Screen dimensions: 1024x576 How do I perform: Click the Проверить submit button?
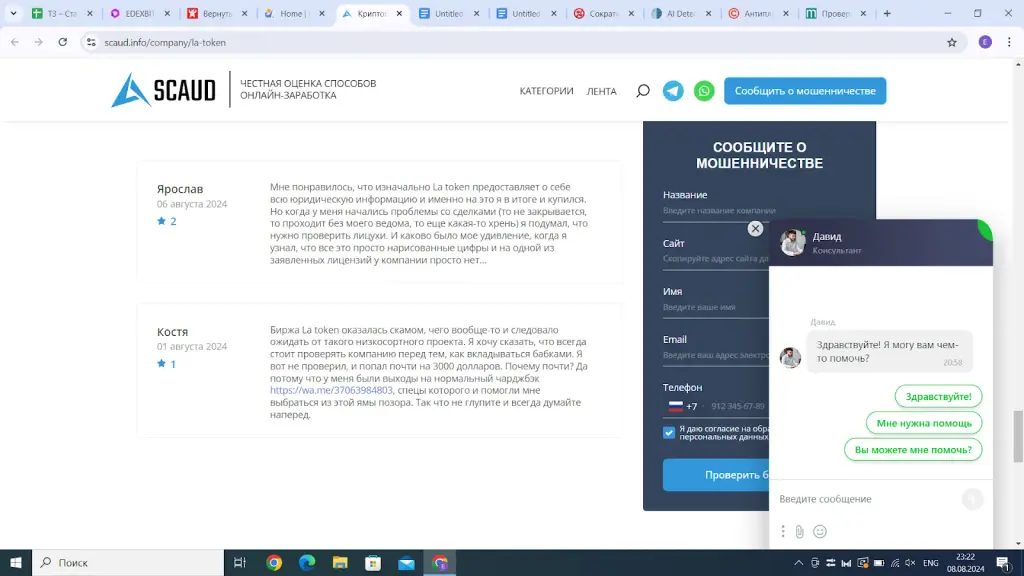click(x=716, y=475)
